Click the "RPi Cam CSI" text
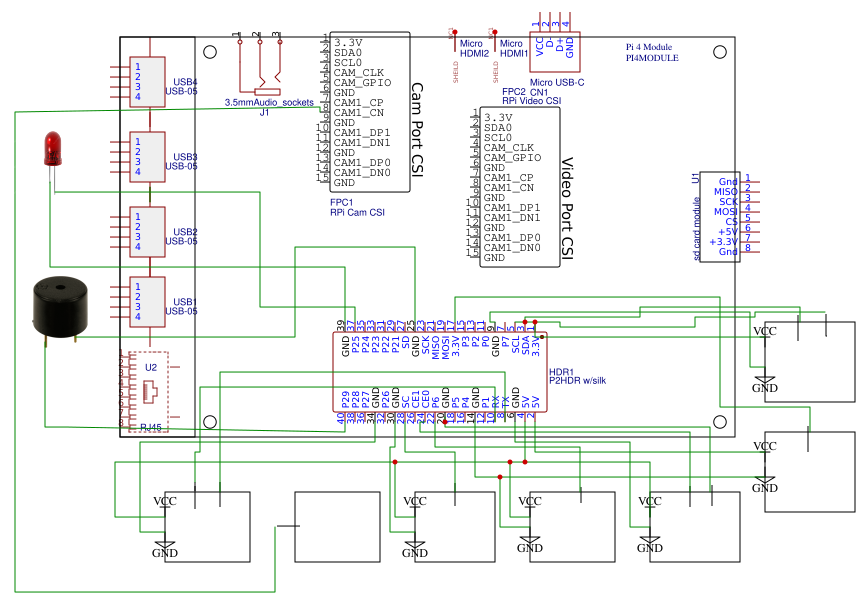This screenshot has height=602, width=865. (x=357, y=212)
